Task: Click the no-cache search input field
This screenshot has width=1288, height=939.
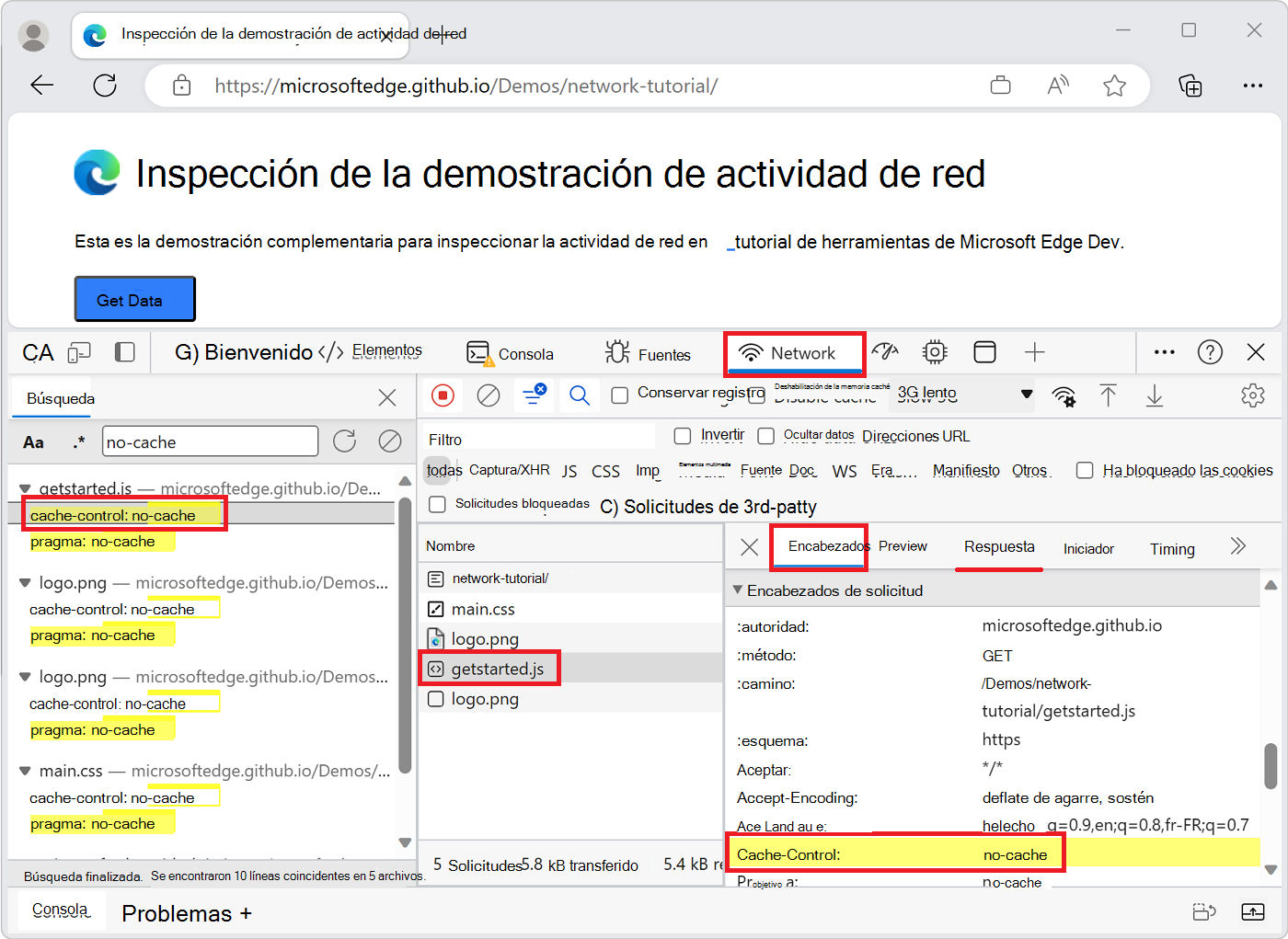Action: tap(210, 441)
